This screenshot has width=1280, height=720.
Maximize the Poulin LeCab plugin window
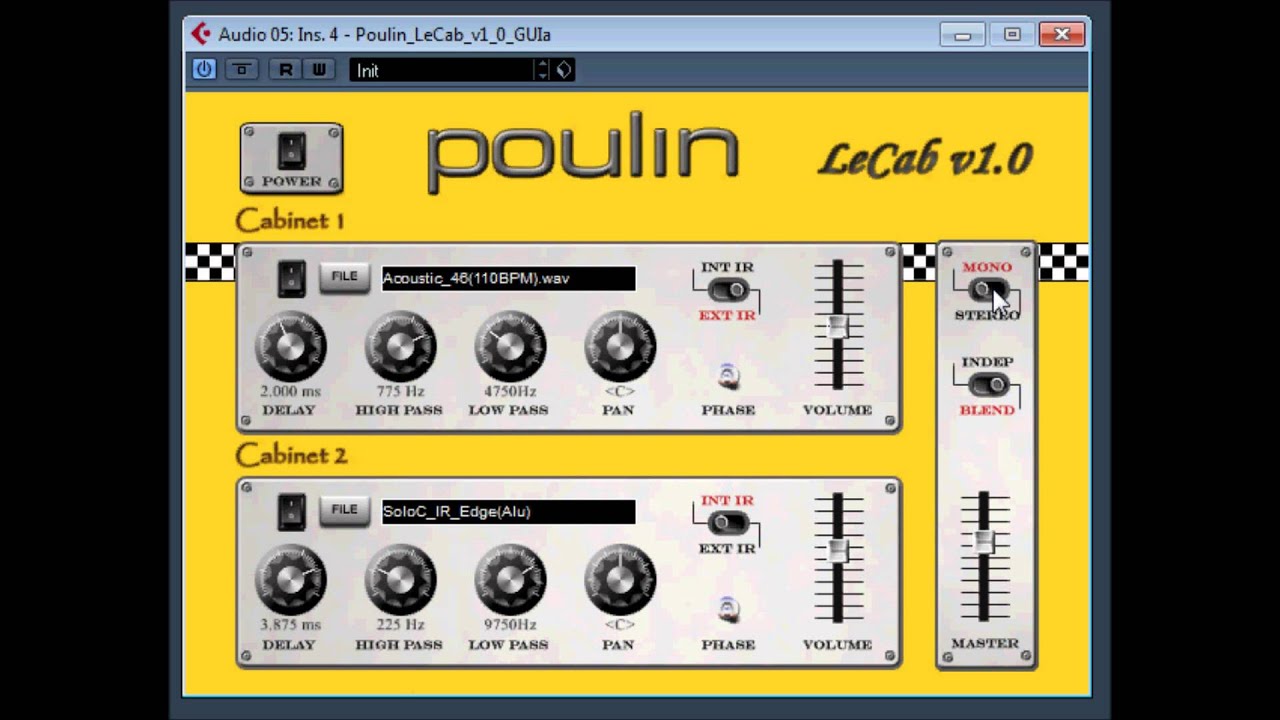(1012, 35)
